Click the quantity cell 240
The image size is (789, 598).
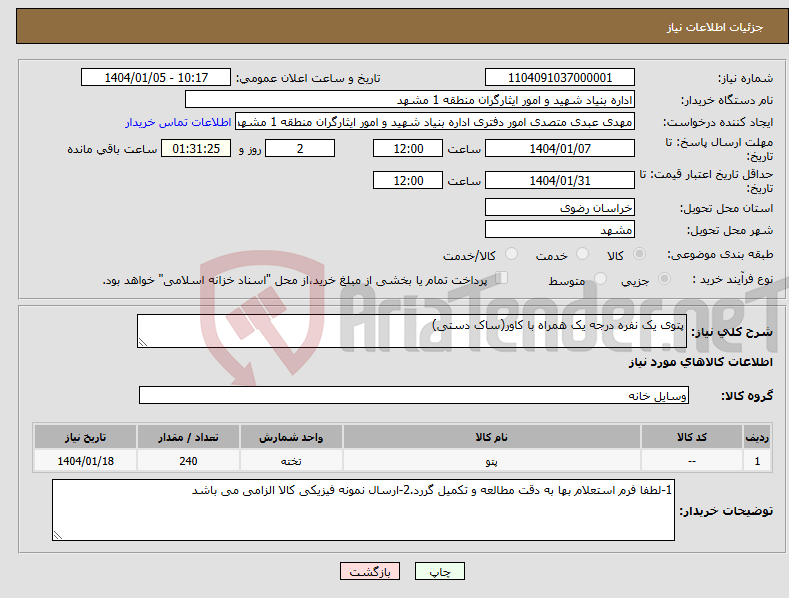(x=188, y=461)
